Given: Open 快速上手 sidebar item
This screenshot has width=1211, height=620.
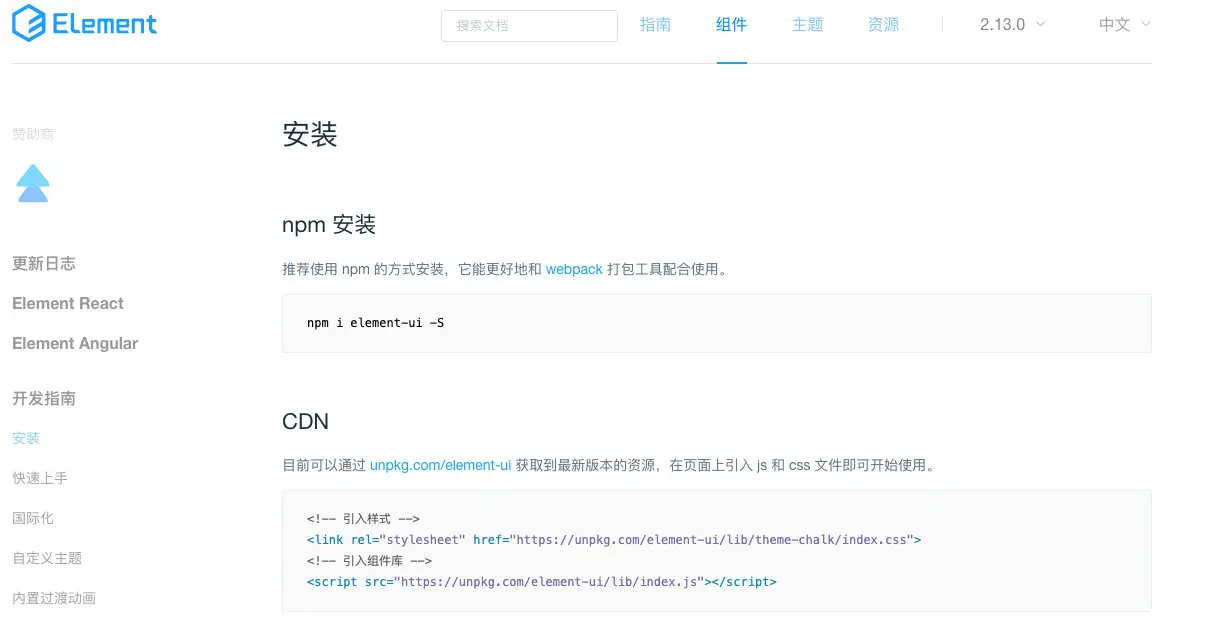Looking at the screenshot, I should [x=40, y=478].
